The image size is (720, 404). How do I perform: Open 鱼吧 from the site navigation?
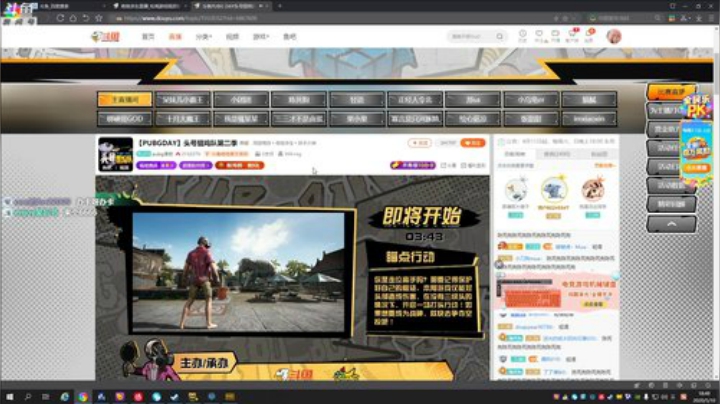(289, 36)
